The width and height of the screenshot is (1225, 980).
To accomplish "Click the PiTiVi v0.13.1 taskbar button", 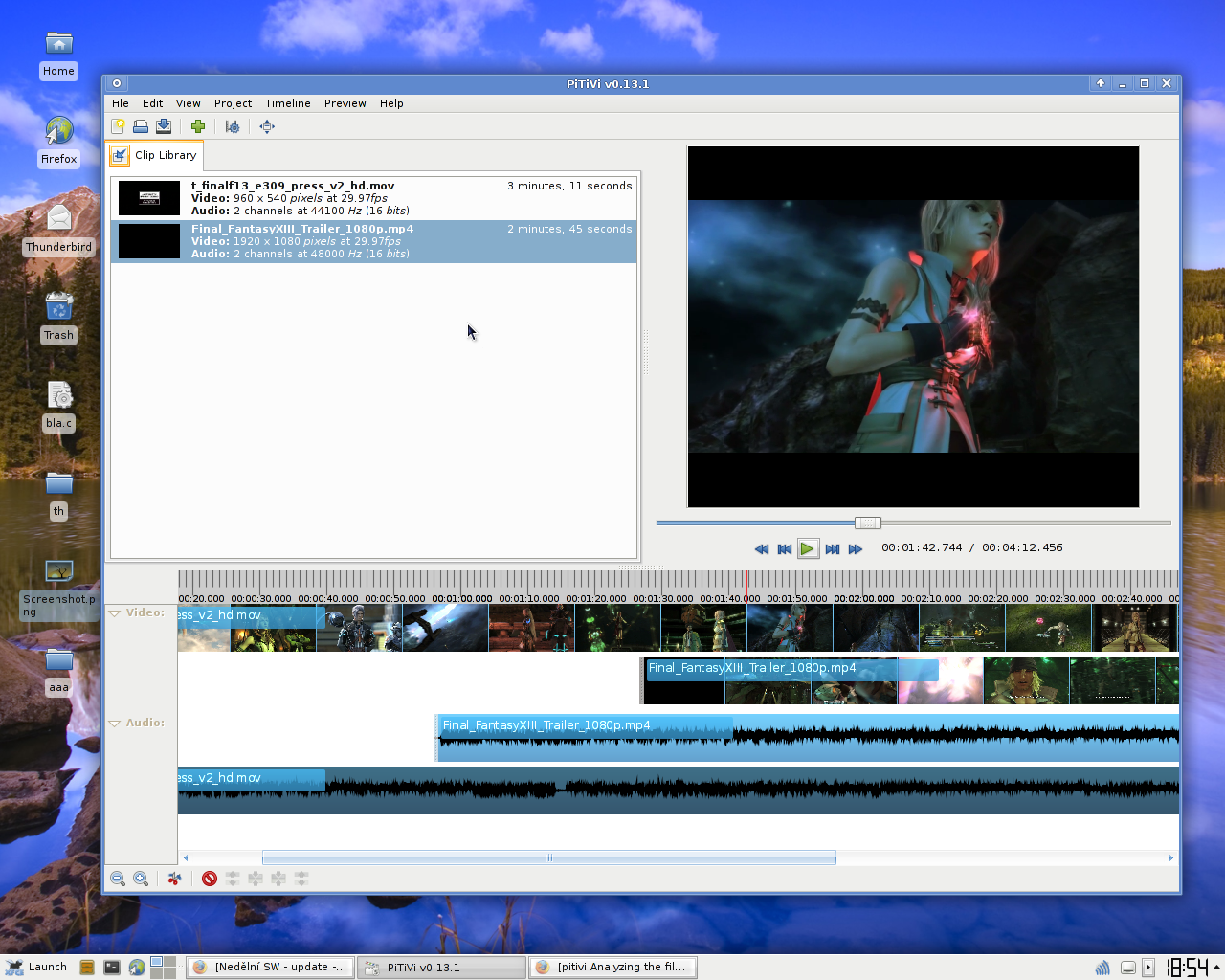I will tap(441, 967).
